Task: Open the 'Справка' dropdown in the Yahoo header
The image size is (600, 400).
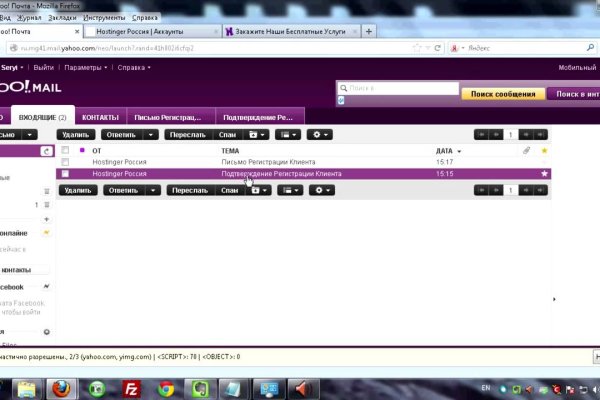Action: [x=134, y=68]
